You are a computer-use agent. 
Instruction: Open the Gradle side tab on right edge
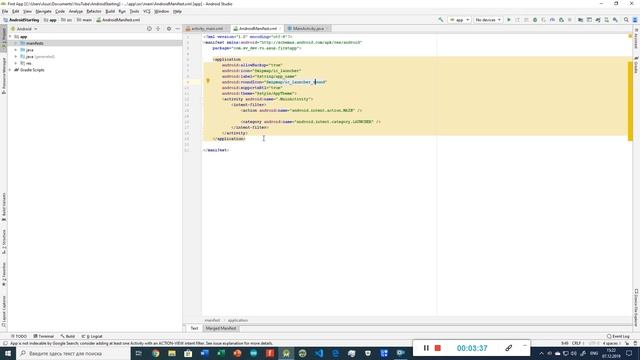pos(636,65)
